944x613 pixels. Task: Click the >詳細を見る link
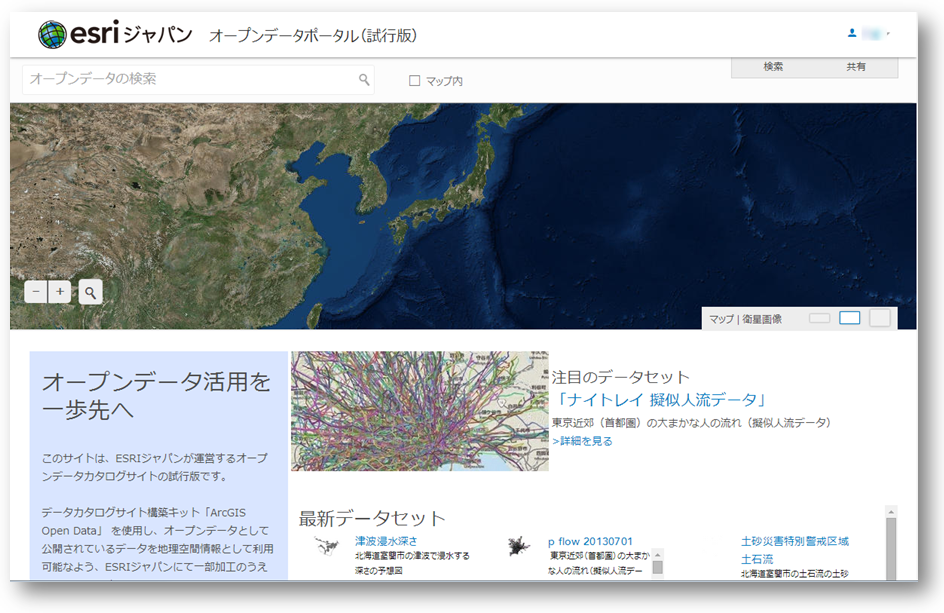[582, 441]
